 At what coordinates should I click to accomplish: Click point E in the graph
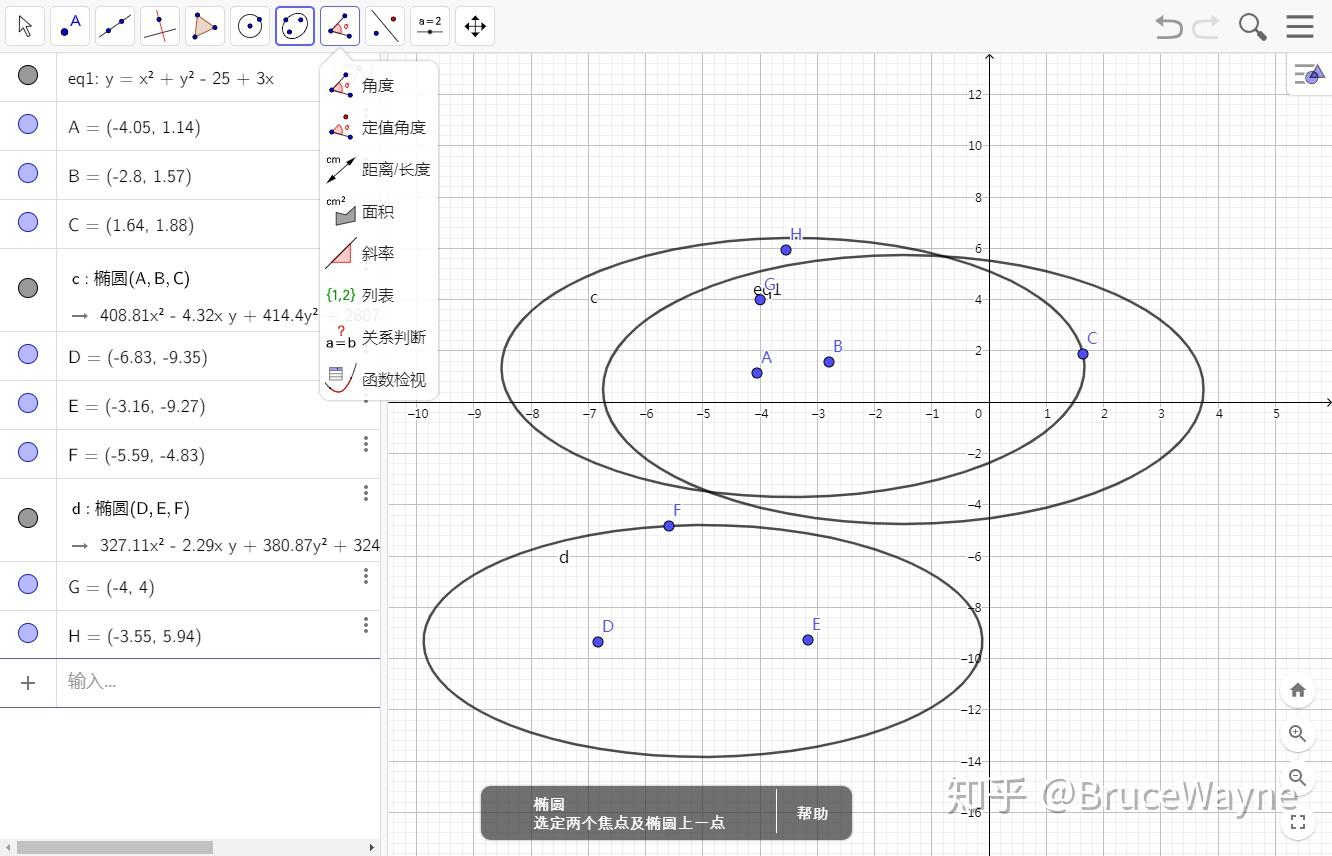coord(808,640)
